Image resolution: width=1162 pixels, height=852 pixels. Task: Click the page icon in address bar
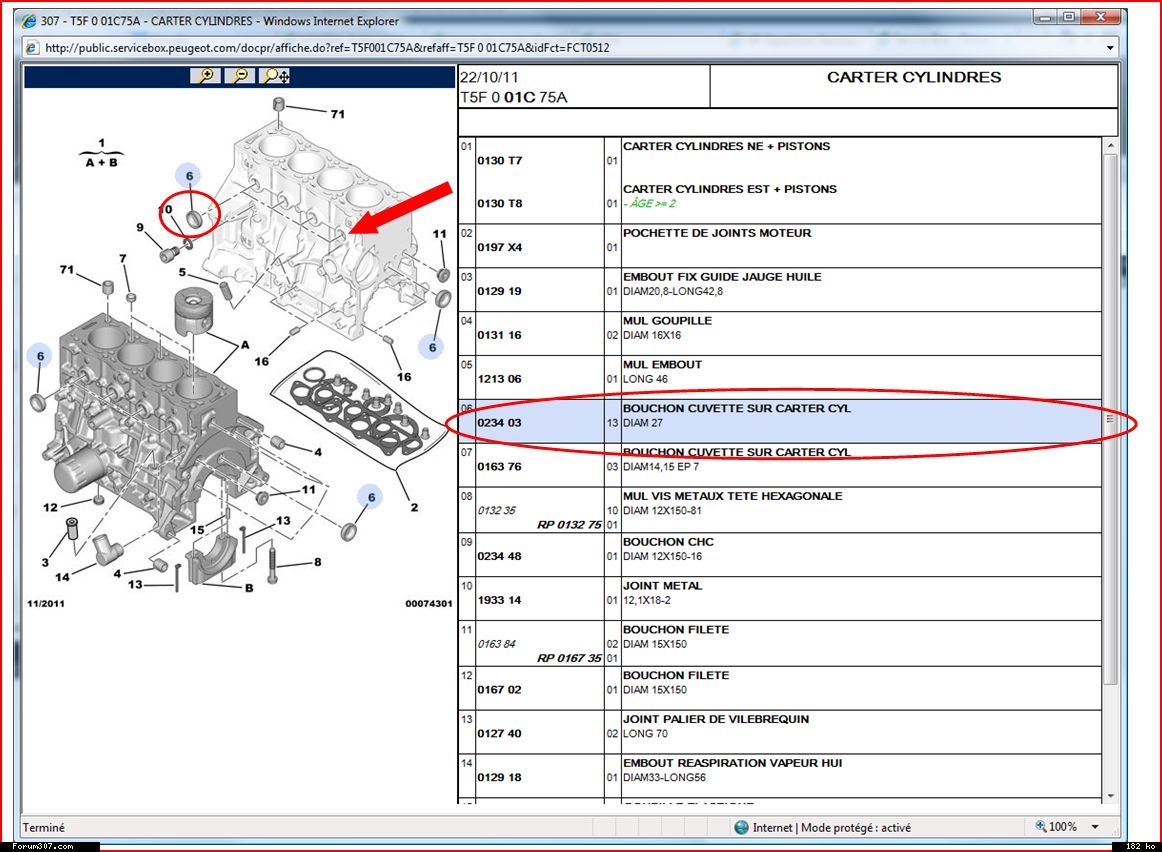point(32,47)
